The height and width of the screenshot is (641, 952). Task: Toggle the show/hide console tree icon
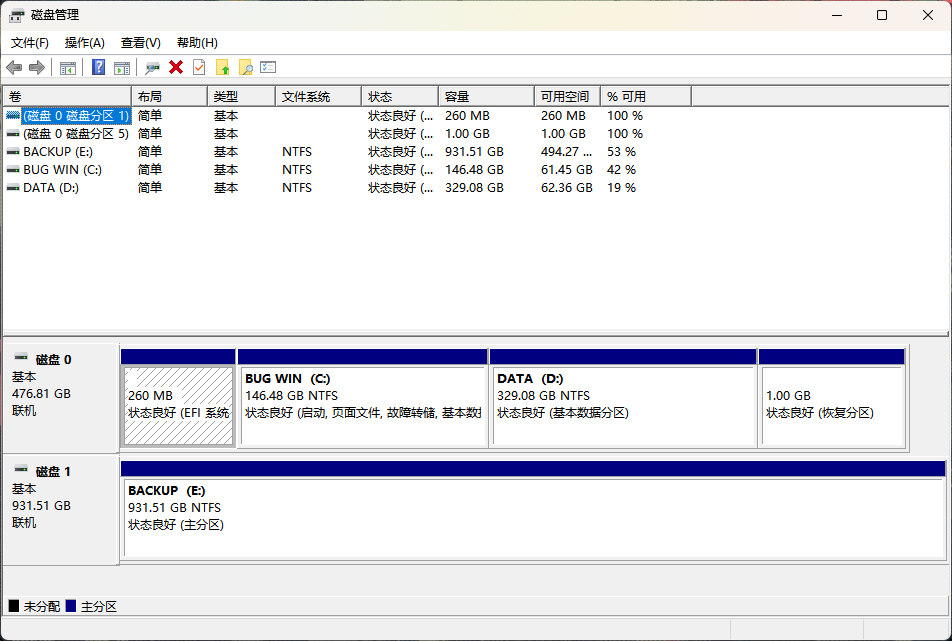(68, 67)
